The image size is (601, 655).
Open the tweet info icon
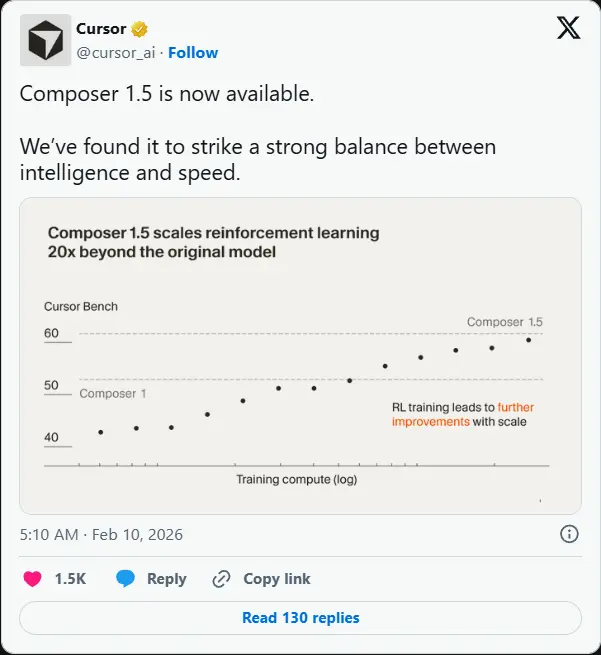[569, 534]
